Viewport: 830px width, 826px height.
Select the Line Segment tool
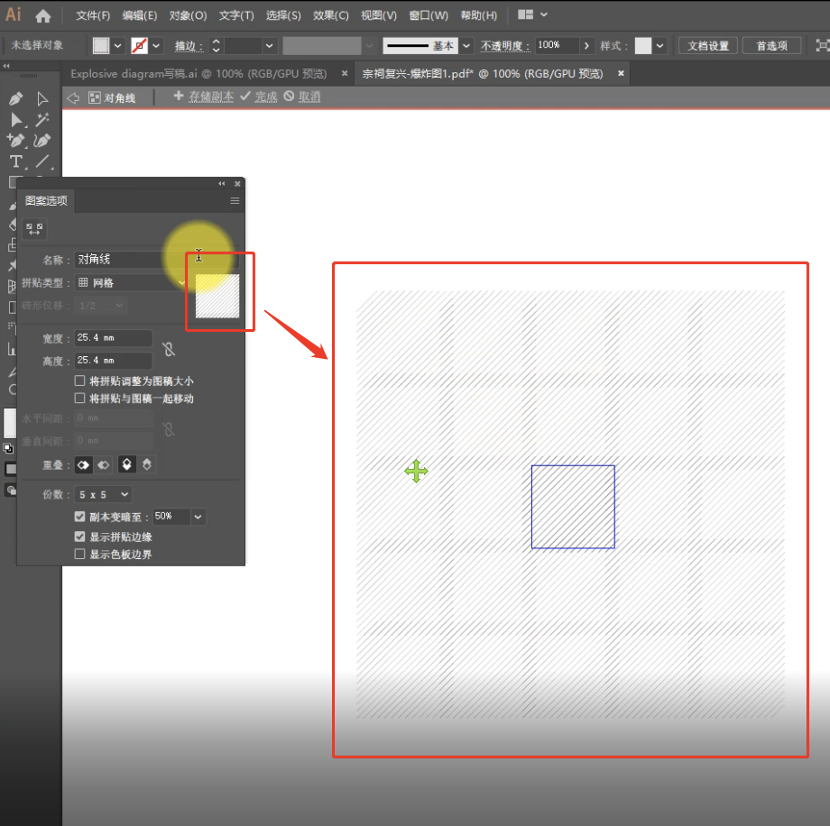pos(42,161)
